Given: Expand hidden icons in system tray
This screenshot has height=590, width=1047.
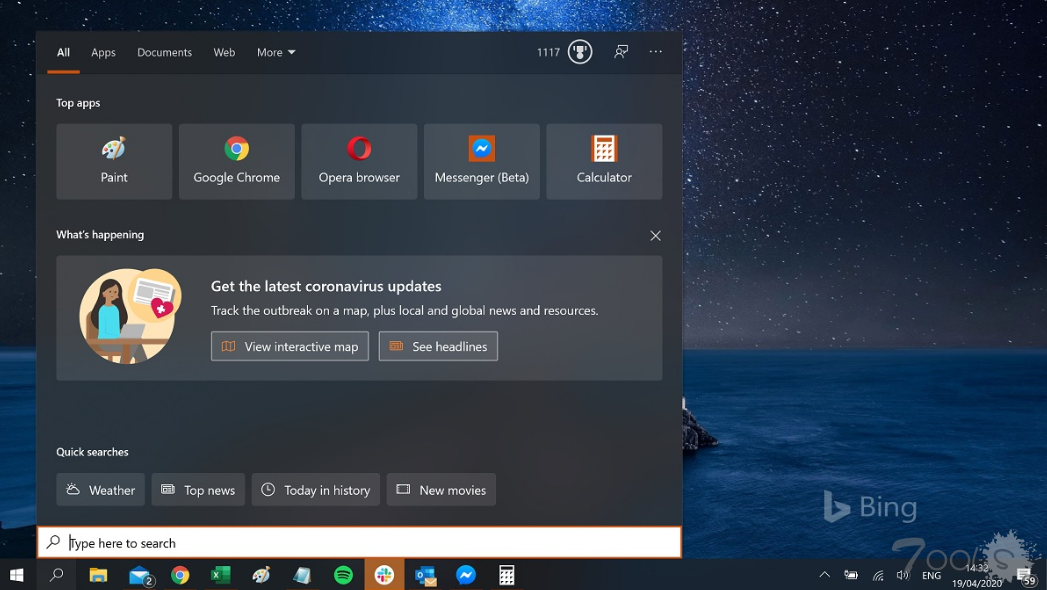Looking at the screenshot, I should pyautogui.click(x=824, y=575).
